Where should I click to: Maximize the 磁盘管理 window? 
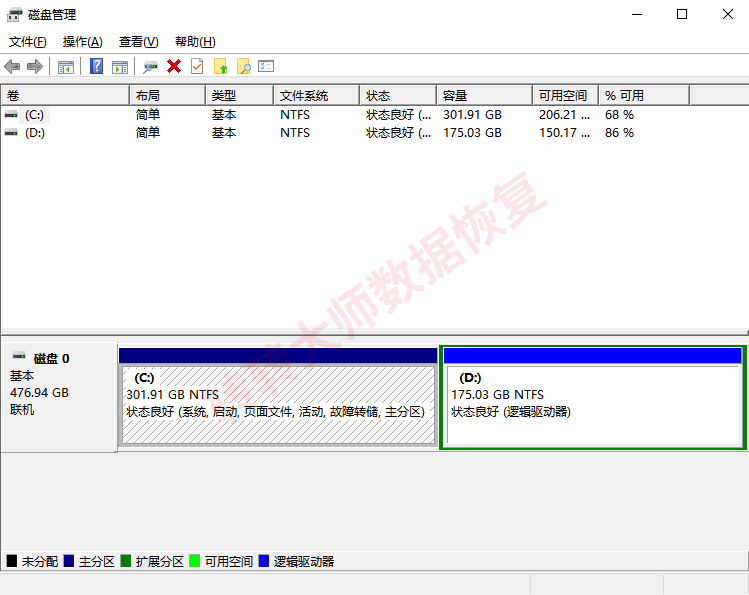click(682, 14)
